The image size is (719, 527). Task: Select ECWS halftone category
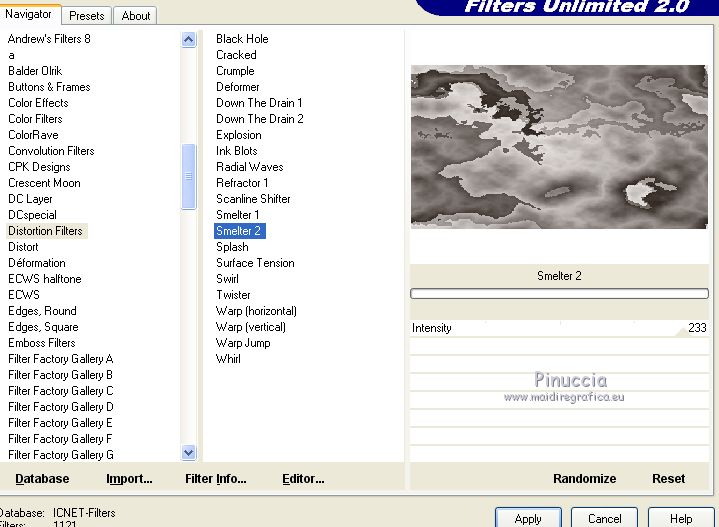(44, 279)
